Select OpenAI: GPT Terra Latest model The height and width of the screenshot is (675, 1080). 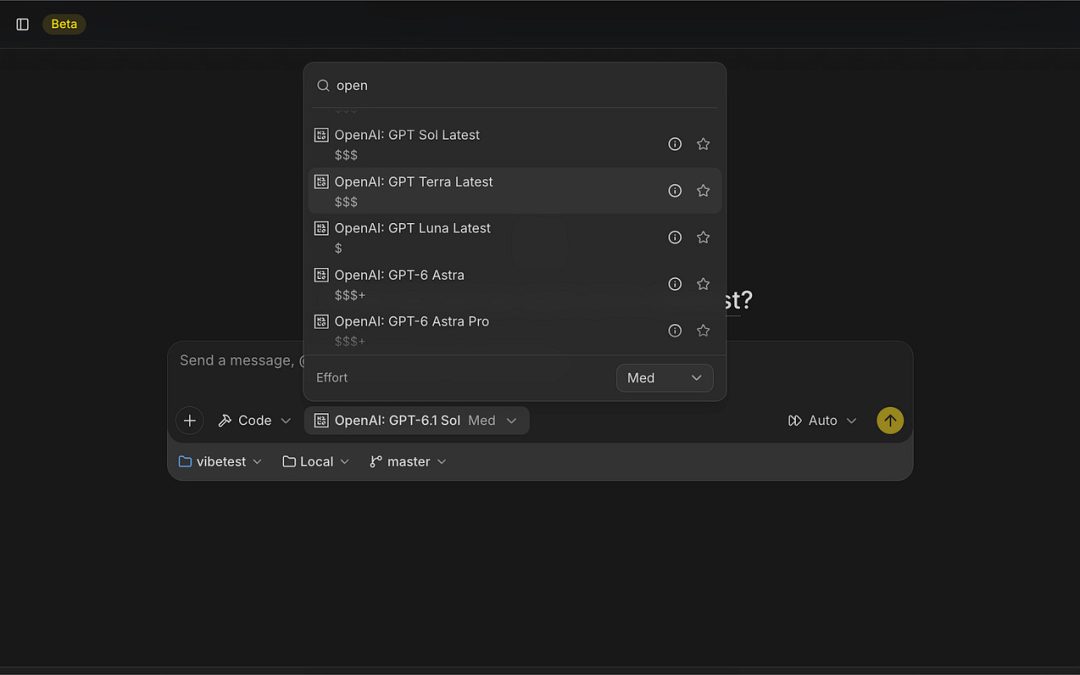(515, 191)
